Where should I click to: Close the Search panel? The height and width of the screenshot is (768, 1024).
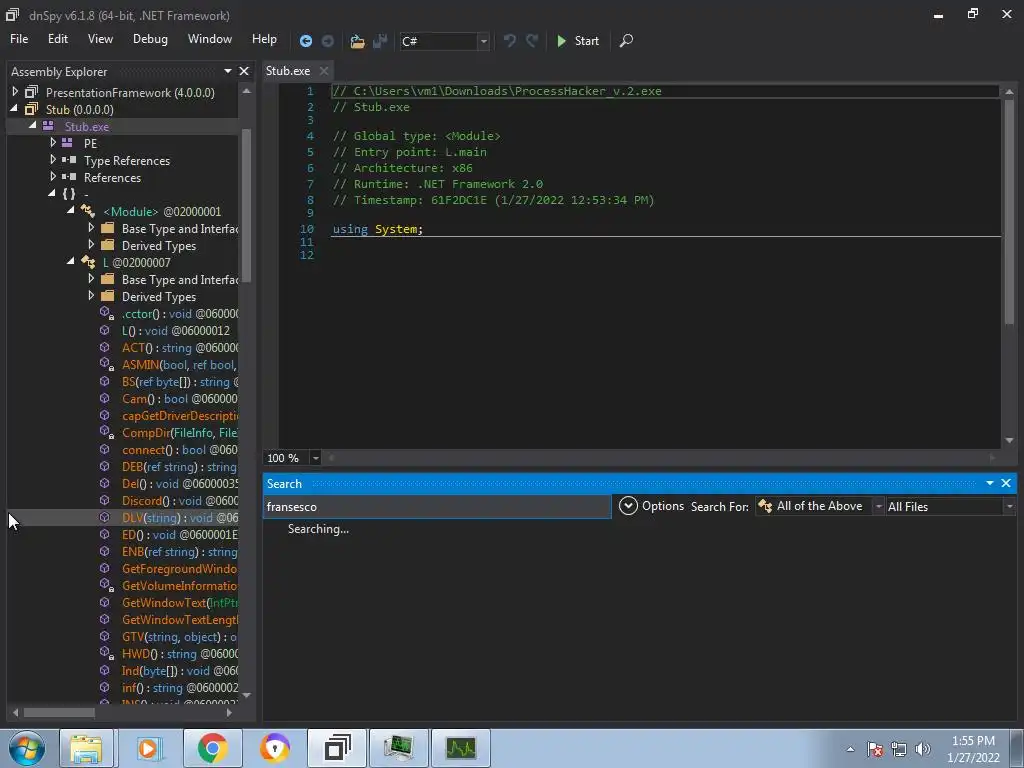coord(1006,483)
